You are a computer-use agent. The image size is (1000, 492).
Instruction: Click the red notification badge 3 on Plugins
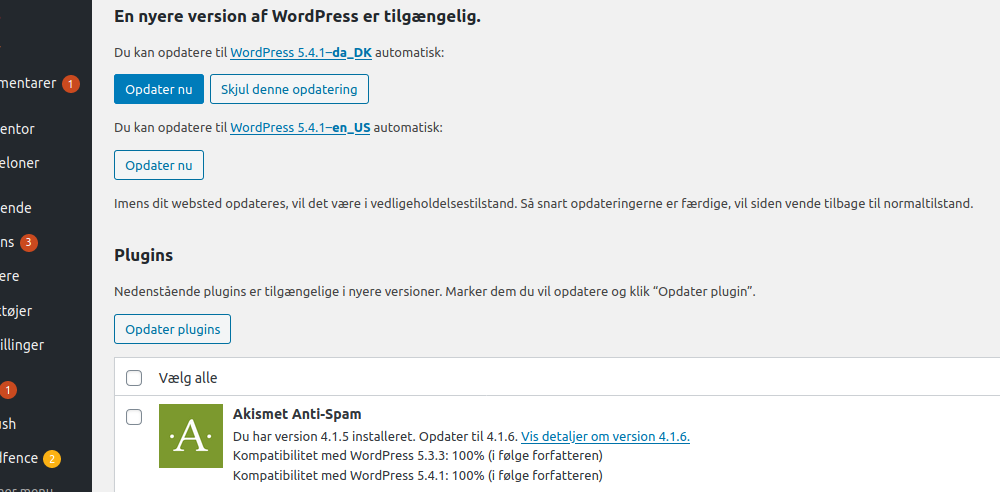[29, 242]
